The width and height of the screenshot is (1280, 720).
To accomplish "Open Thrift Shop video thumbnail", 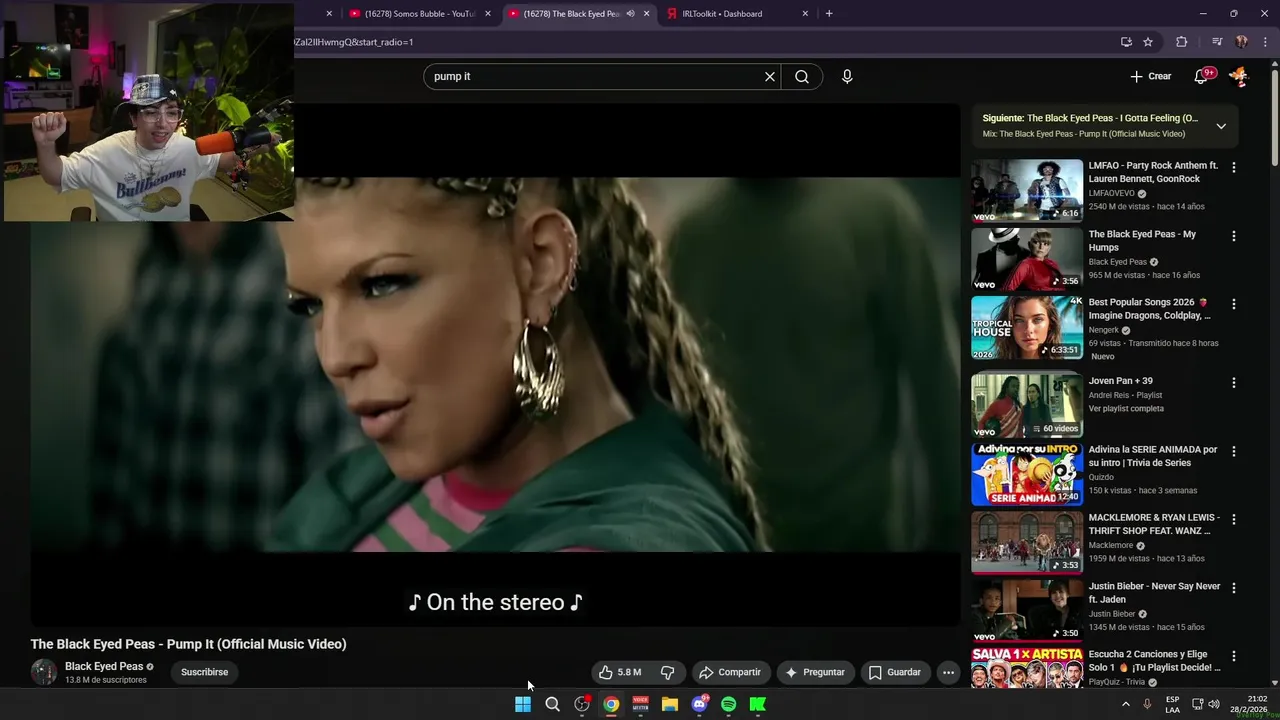I will click(x=1027, y=542).
